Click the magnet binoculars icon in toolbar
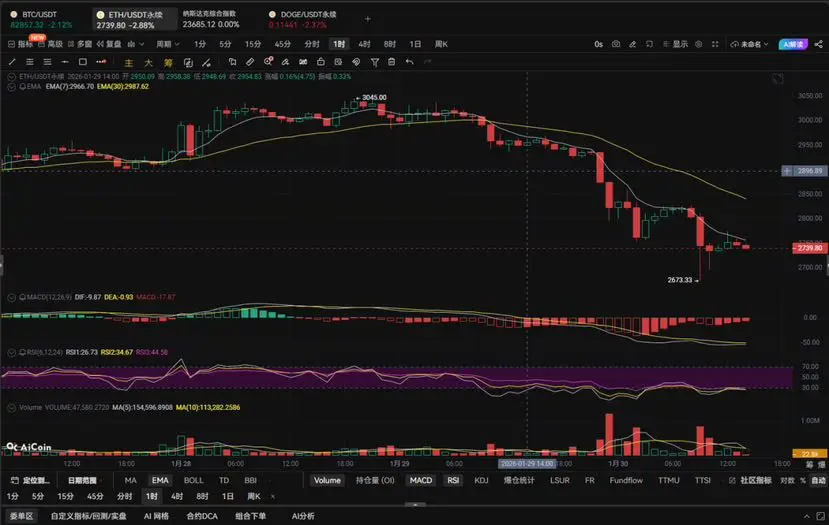 coord(303,62)
